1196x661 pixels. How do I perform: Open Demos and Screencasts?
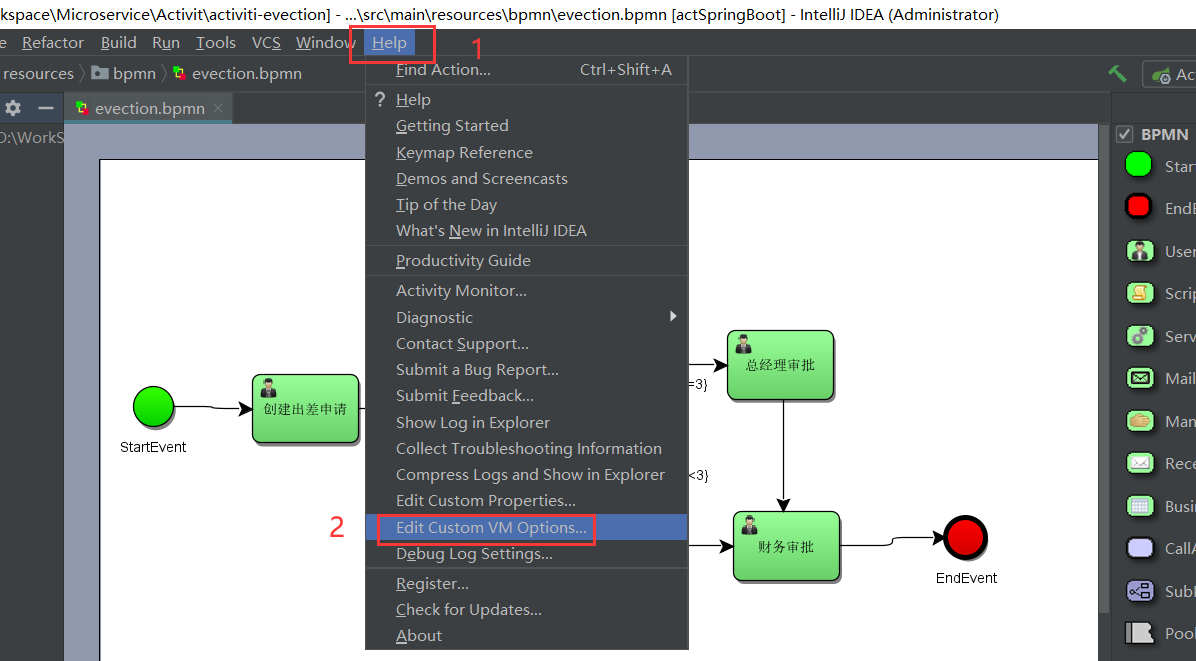point(526,178)
